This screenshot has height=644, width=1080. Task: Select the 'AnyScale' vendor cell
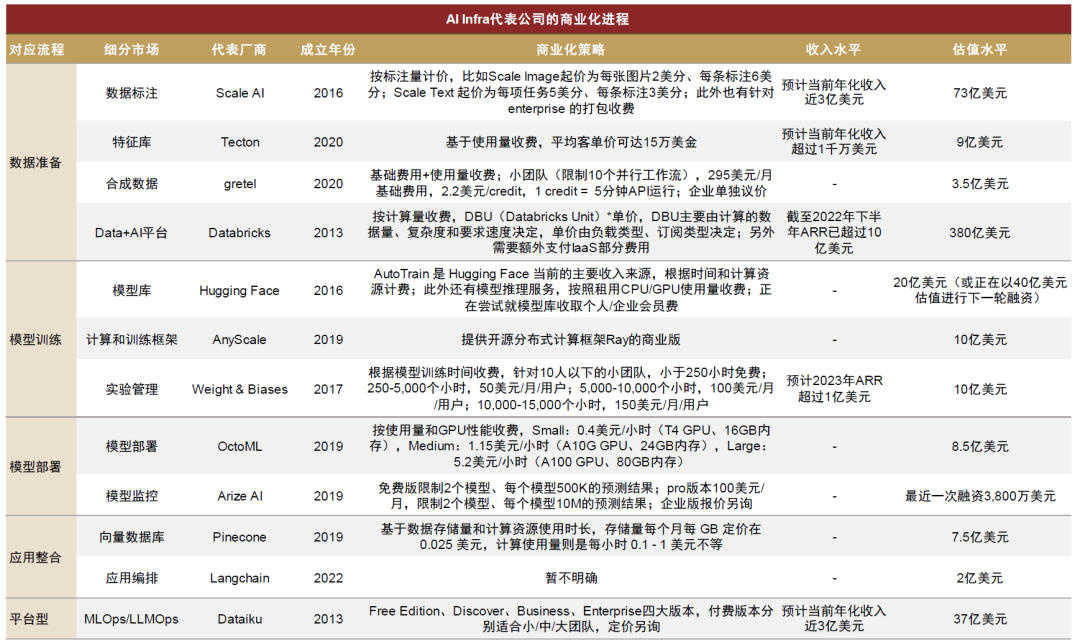coord(240,340)
